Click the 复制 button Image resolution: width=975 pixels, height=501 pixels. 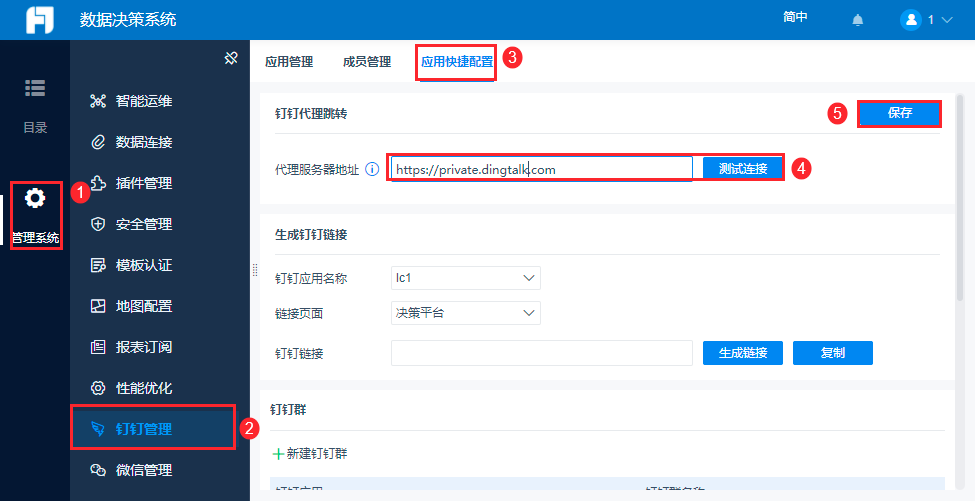(x=833, y=353)
